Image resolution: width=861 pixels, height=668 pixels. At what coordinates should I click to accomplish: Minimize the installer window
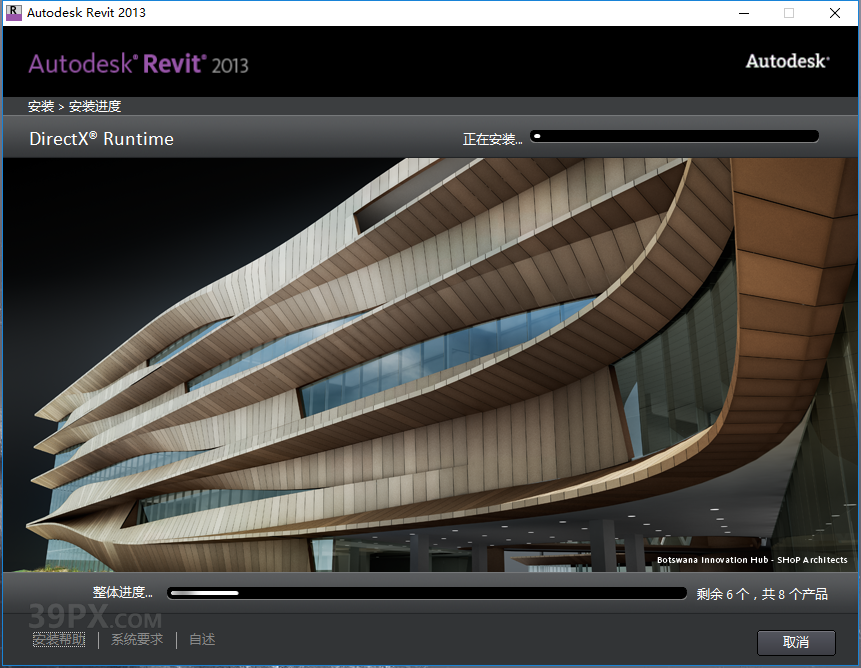(x=742, y=12)
